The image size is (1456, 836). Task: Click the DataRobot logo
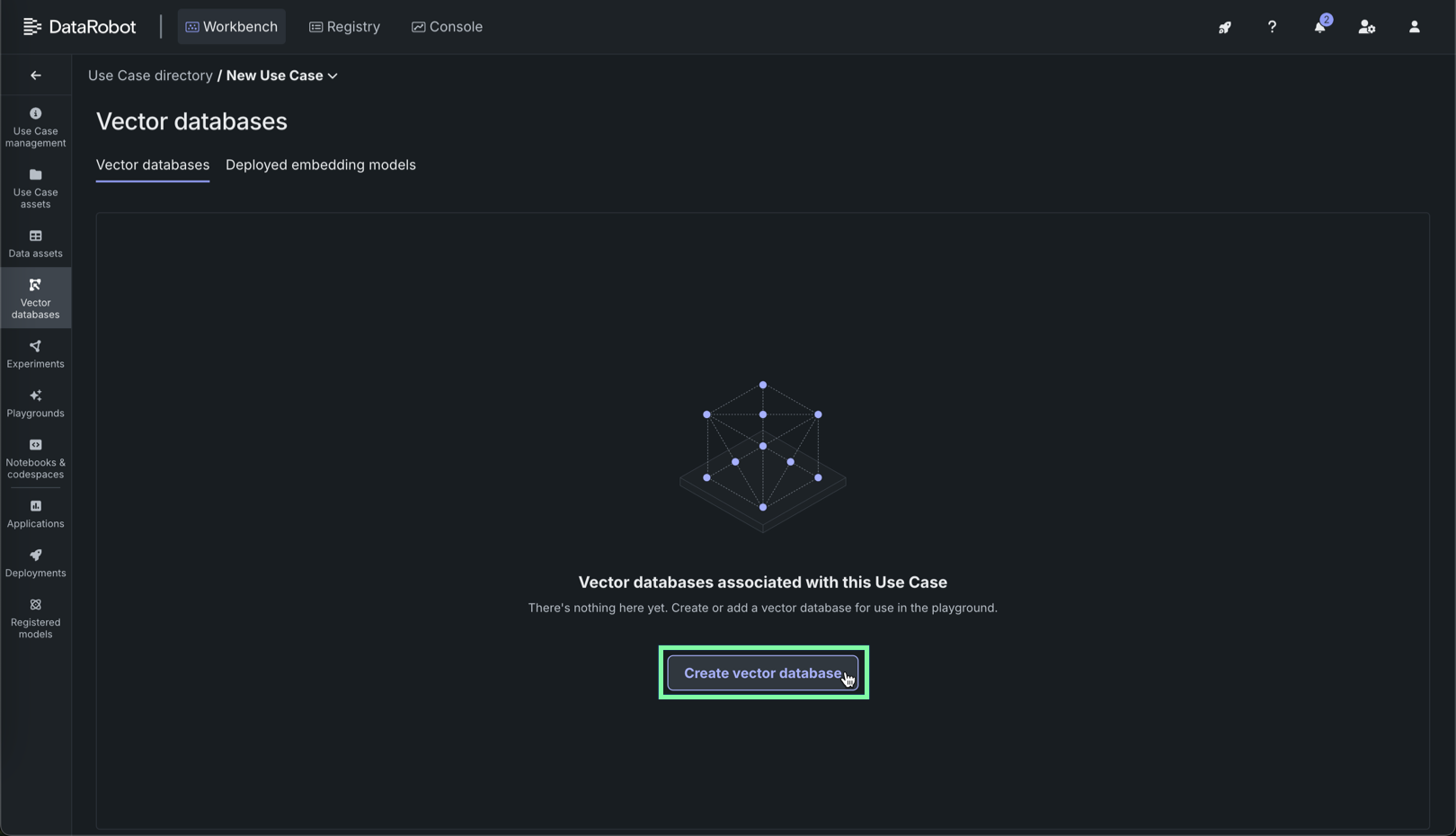click(x=80, y=27)
